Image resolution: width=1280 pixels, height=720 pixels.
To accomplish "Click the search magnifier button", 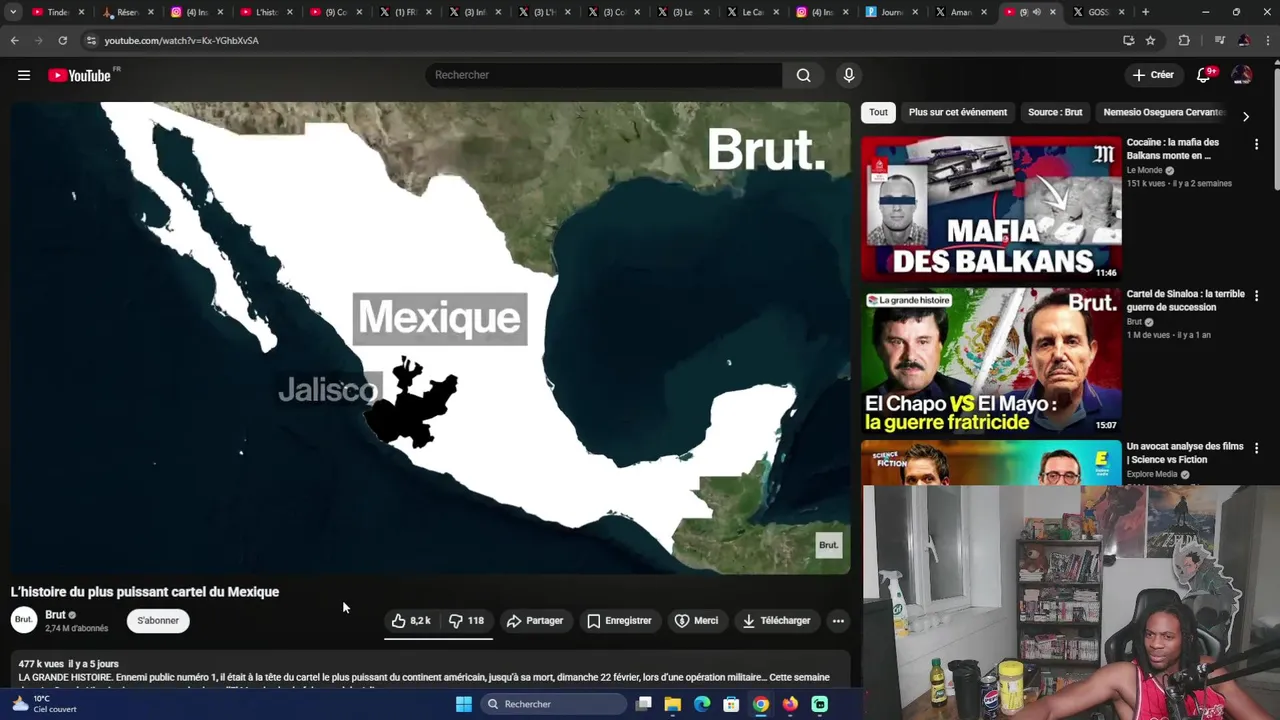I will pos(803,75).
